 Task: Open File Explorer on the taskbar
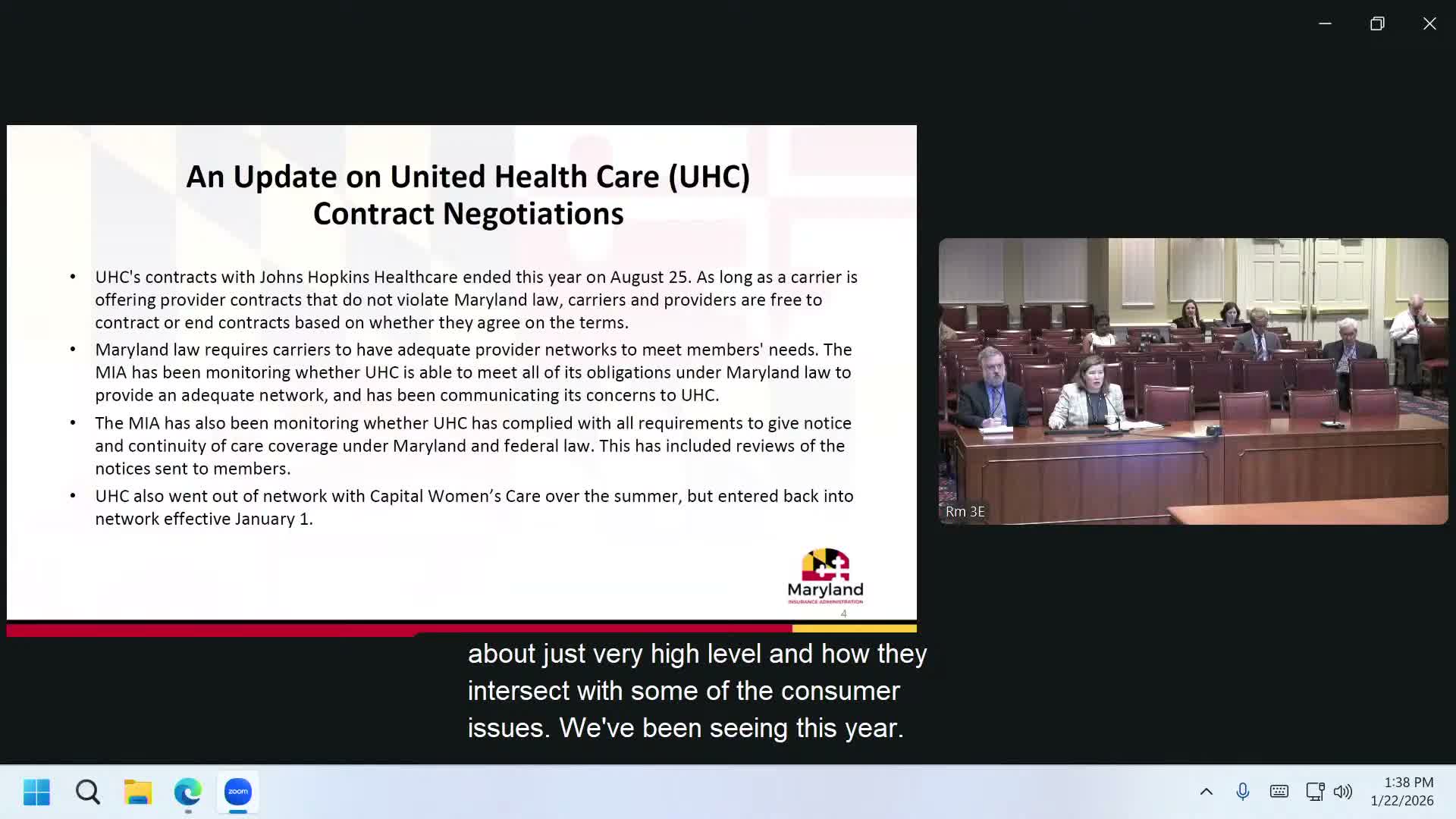click(137, 792)
